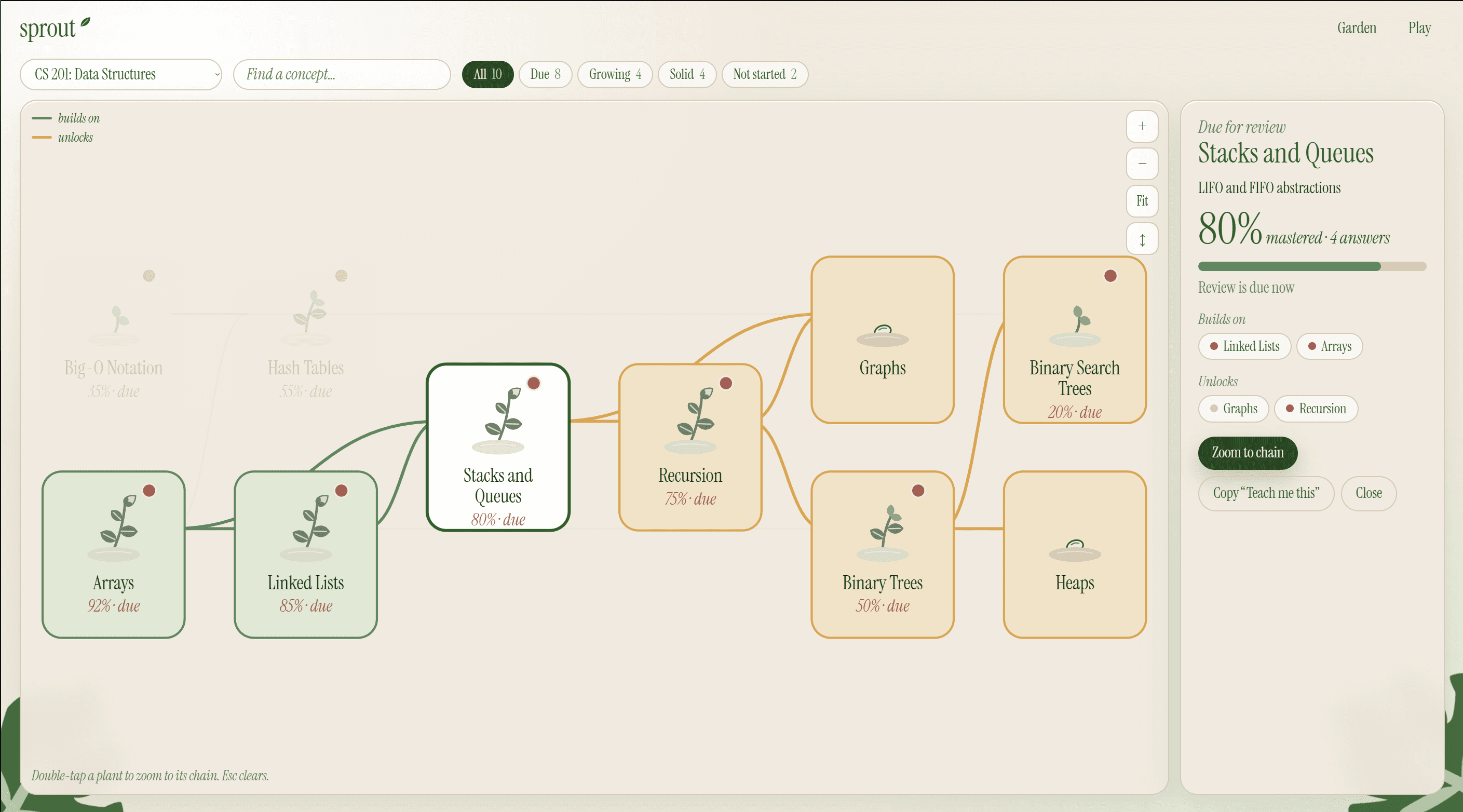The width and height of the screenshot is (1463, 812).
Task: Click the "builds on" legend entry
Action: (x=66, y=118)
